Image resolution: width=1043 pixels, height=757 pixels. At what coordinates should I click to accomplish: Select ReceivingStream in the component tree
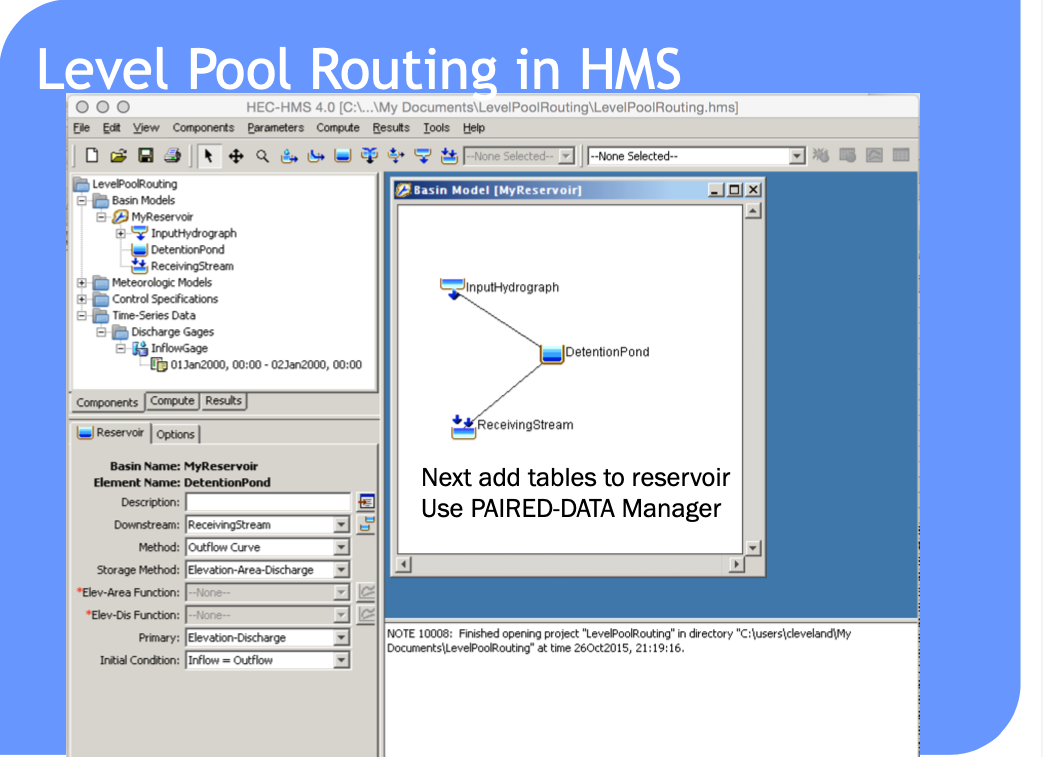tap(192, 266)
